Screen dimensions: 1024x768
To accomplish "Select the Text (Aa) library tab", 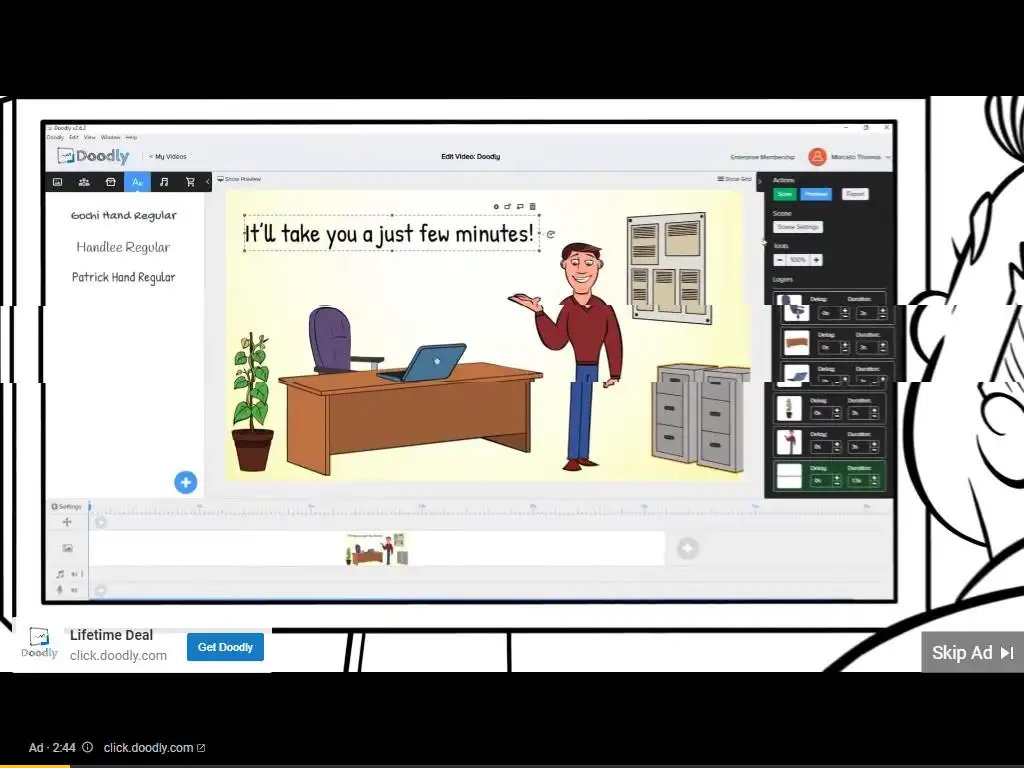I will pos(137,182).
